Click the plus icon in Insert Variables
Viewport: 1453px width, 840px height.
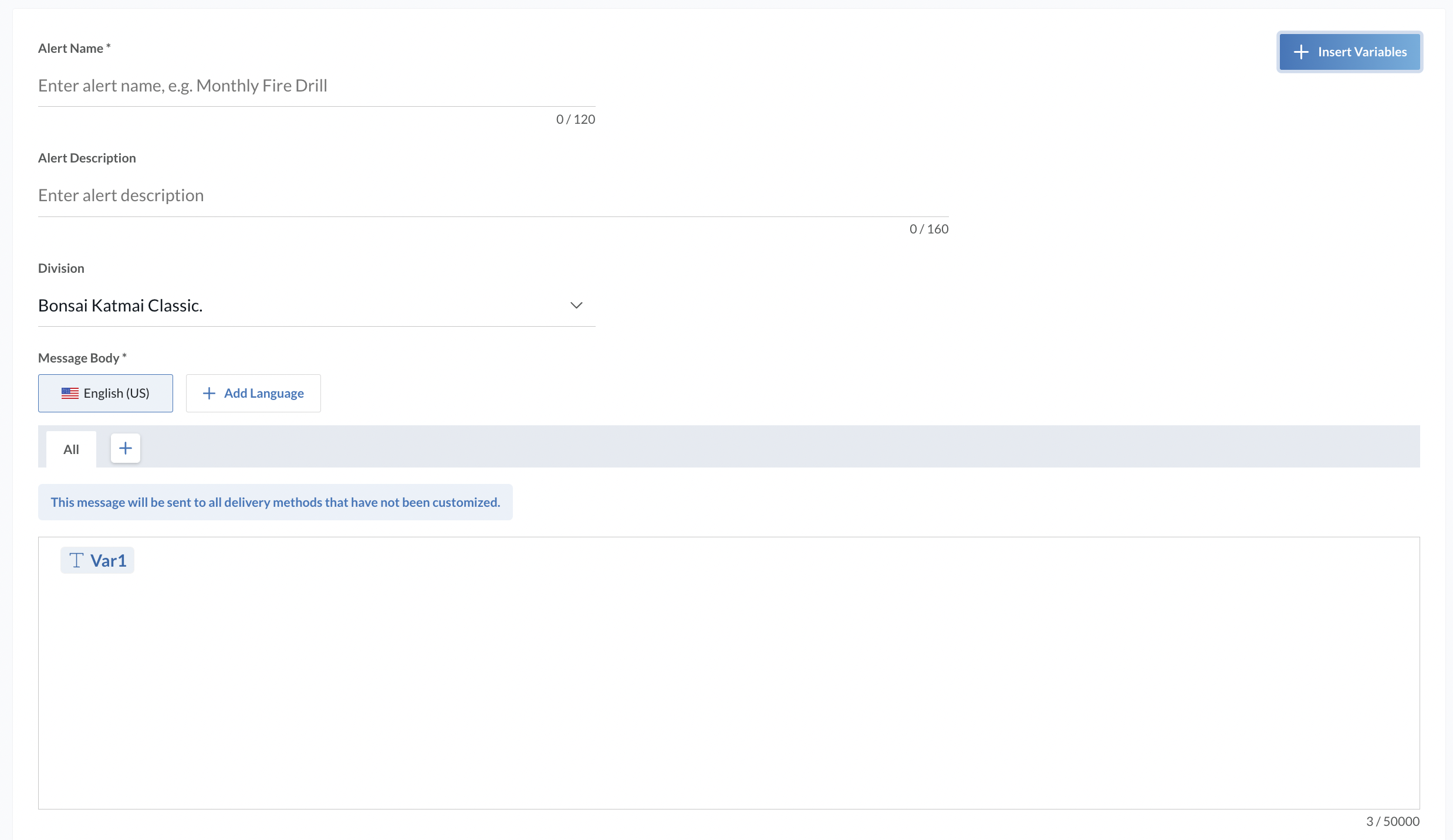(1301, 52)
